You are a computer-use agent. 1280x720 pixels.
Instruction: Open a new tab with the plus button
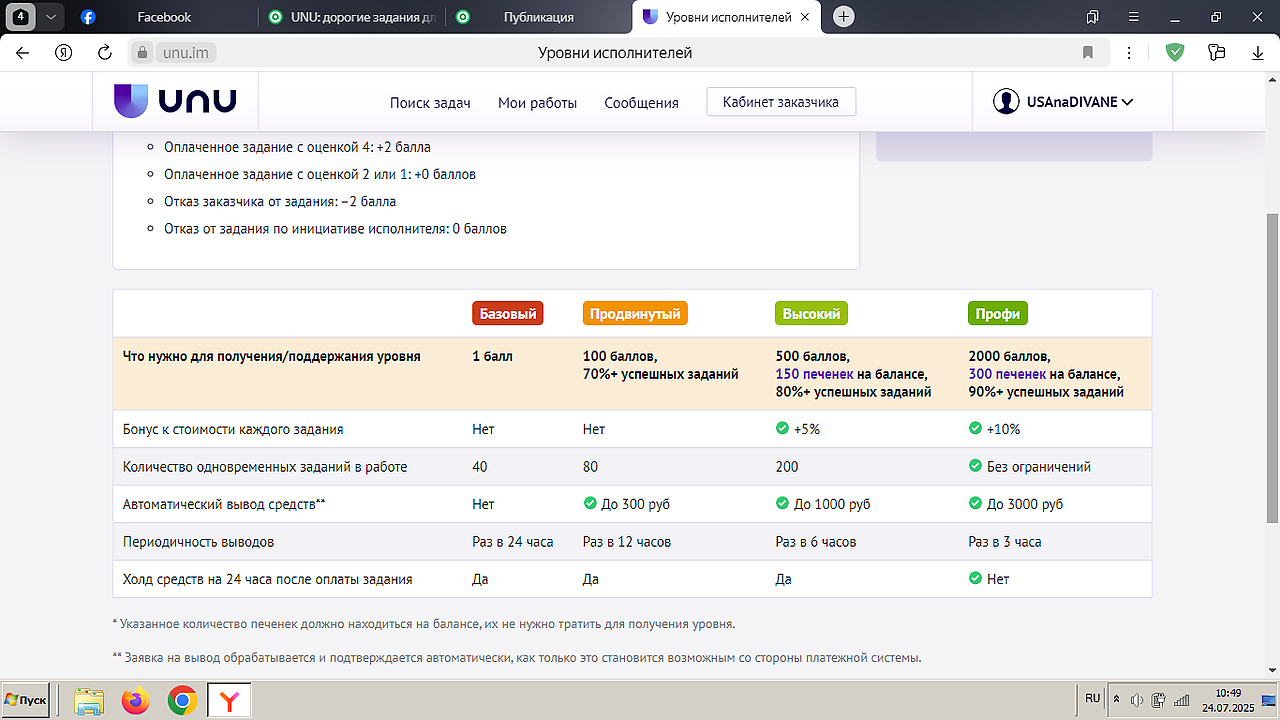tap(844, 17)
